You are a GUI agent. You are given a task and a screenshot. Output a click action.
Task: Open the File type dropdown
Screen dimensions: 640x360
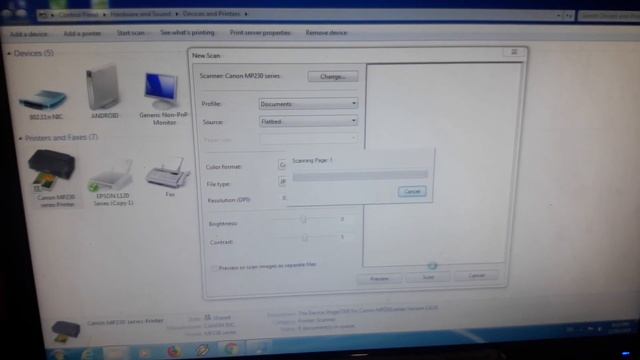282,181
